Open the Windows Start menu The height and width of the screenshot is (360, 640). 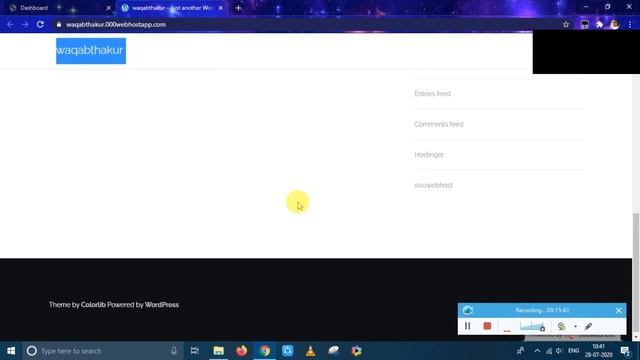11,351
